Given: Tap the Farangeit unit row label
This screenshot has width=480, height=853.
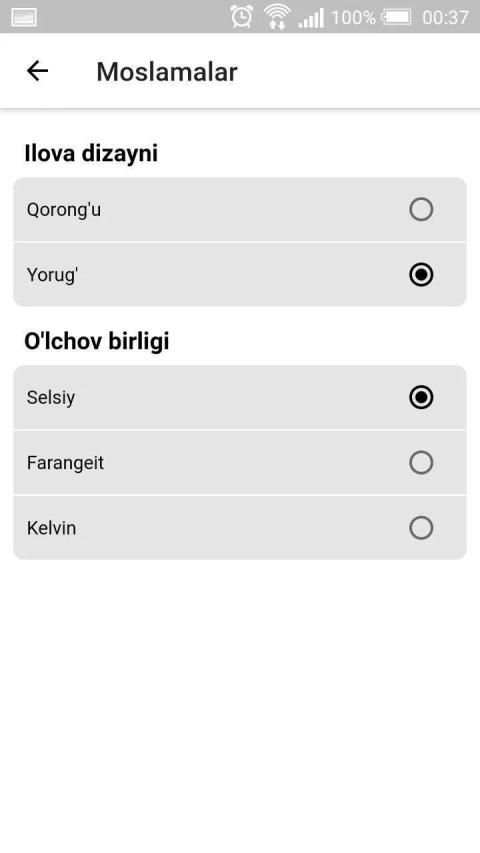Looking at the screenshot, I should (65, 463).
